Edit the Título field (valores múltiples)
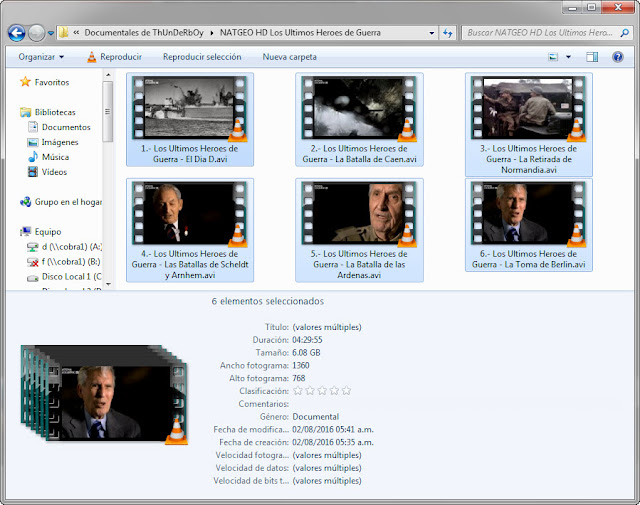 [327, 327]
